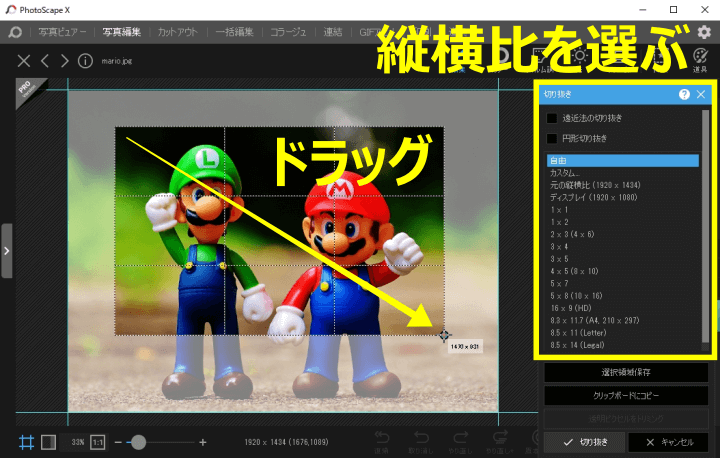Toggle the compare split-view icon

(48, 442)
